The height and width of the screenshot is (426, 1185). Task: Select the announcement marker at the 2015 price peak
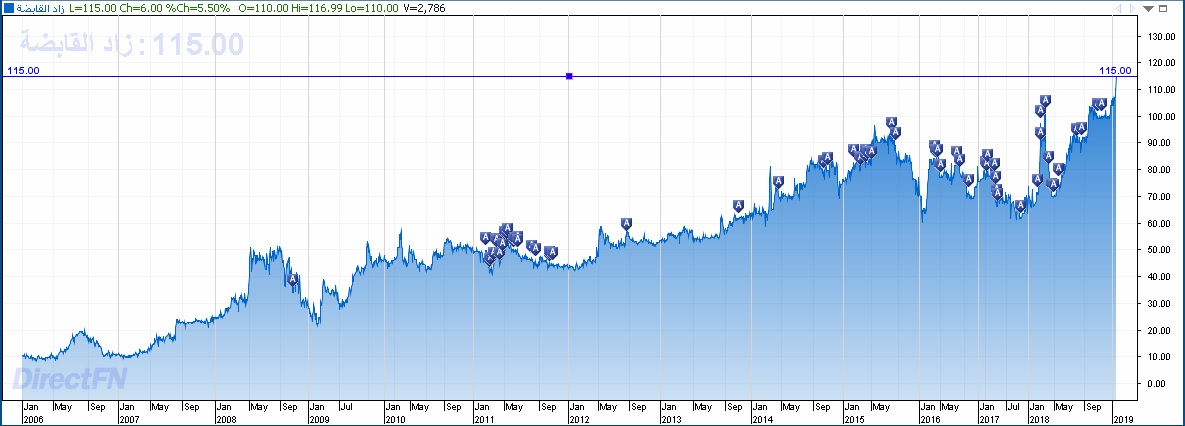point(895,122)
